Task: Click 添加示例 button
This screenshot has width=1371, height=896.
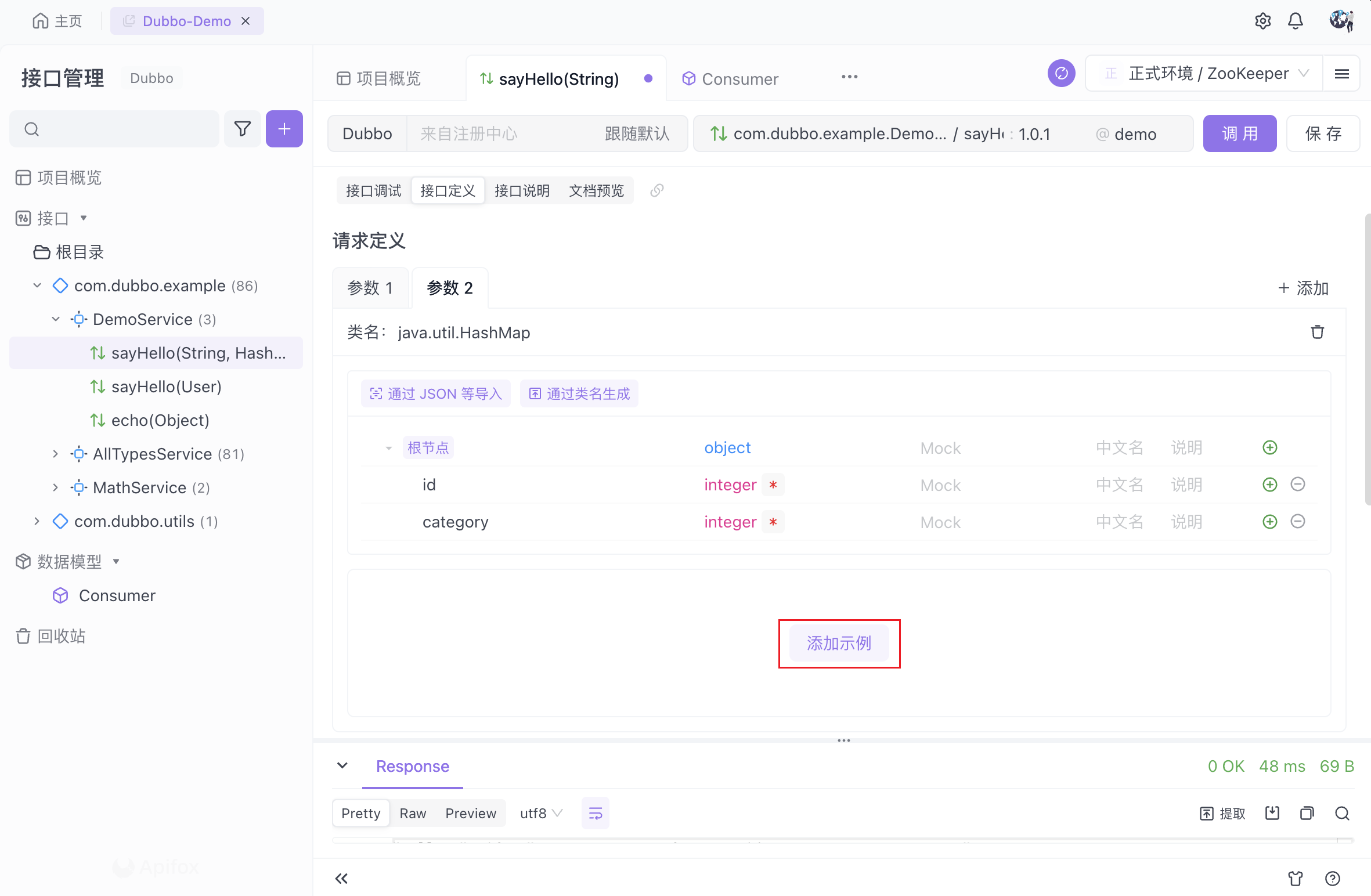Action: (839, 643)
